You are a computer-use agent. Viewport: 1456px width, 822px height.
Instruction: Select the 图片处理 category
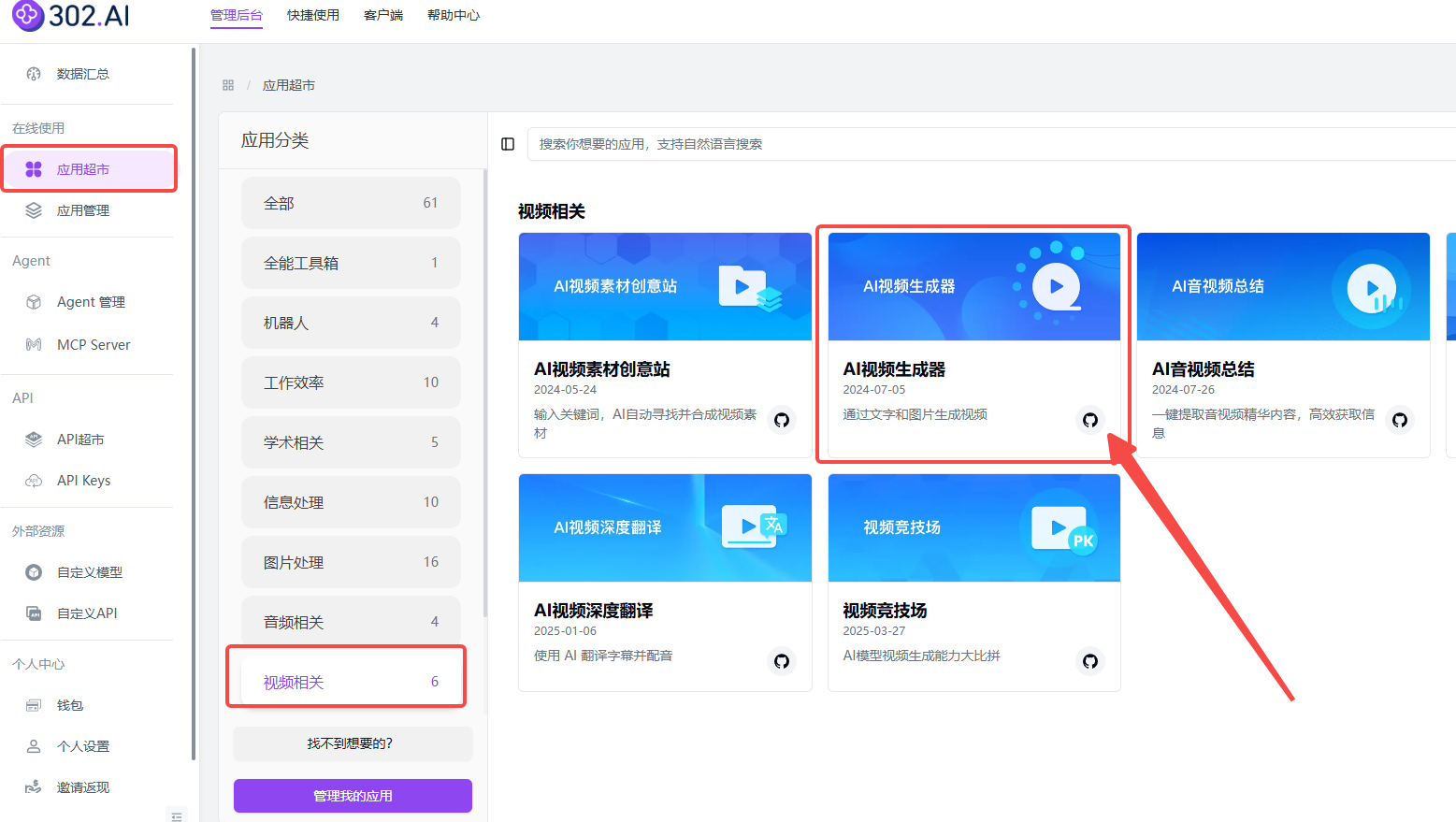pyautogui.click(x=351, y=562)
